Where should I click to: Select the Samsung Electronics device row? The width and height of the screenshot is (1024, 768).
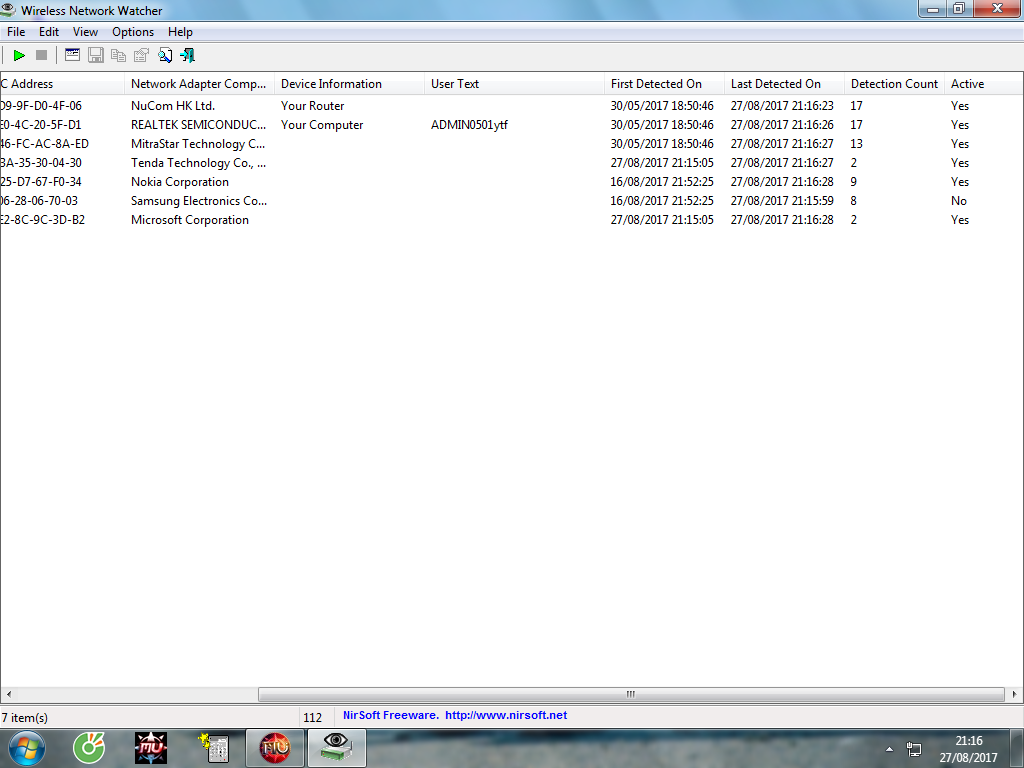point(190,201)
